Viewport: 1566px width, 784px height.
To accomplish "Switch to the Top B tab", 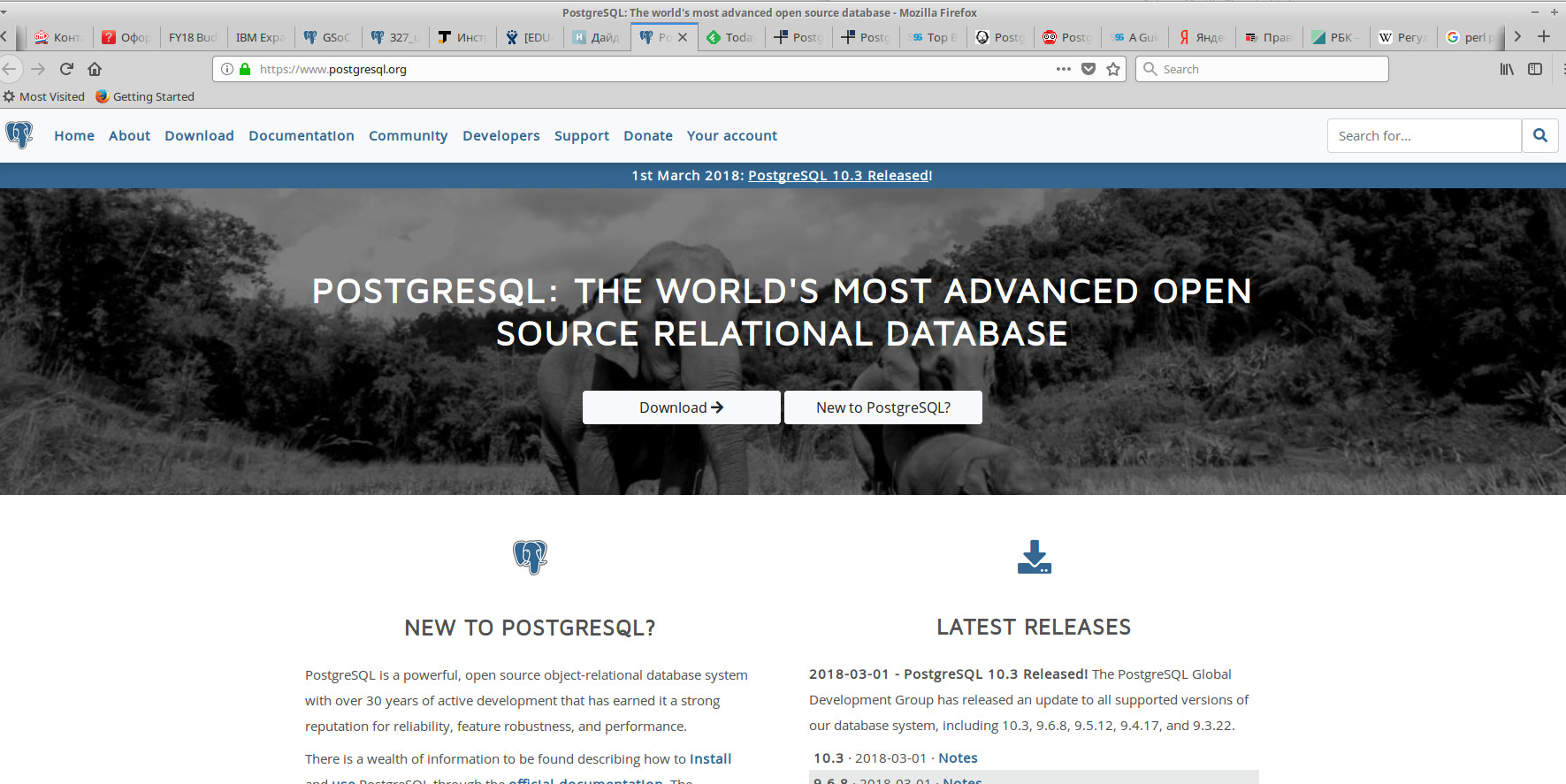I will click(933, 37).
